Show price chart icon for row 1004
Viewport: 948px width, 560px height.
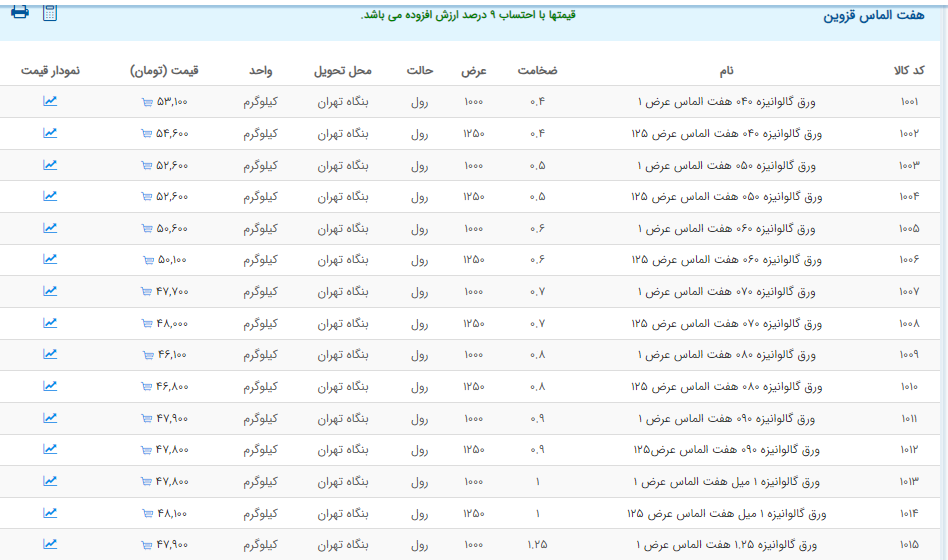pos(50,196)
